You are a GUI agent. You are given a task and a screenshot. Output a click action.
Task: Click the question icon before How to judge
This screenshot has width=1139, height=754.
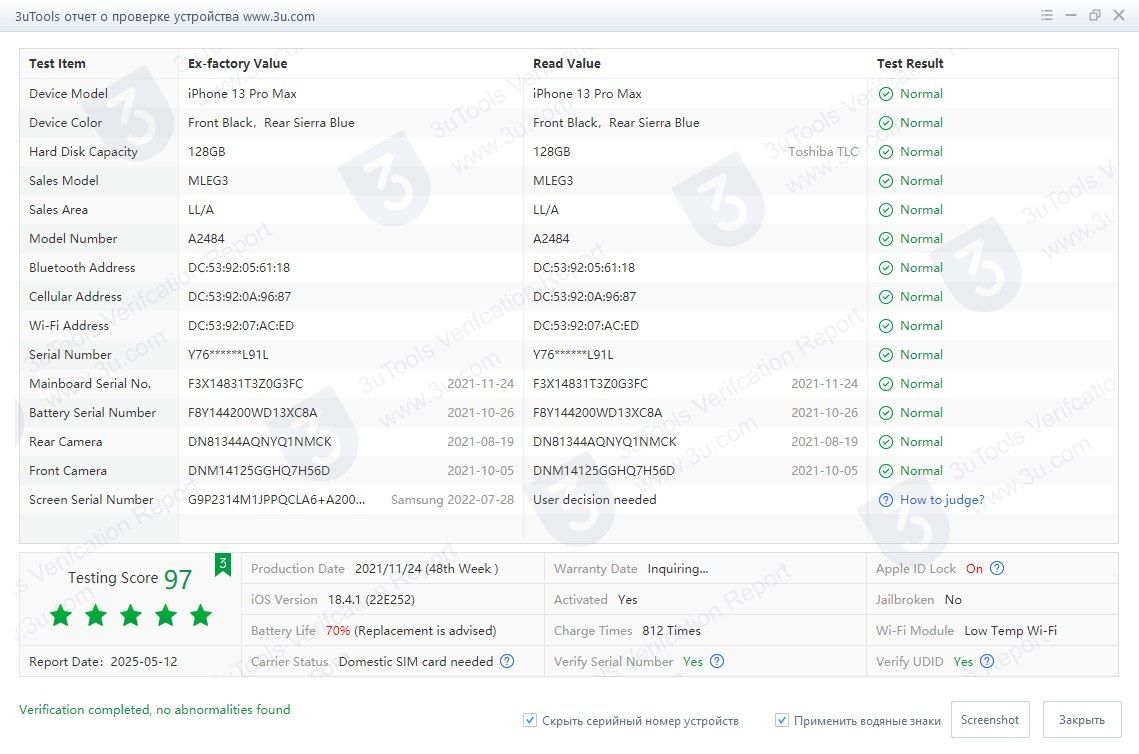click(885, 500)
